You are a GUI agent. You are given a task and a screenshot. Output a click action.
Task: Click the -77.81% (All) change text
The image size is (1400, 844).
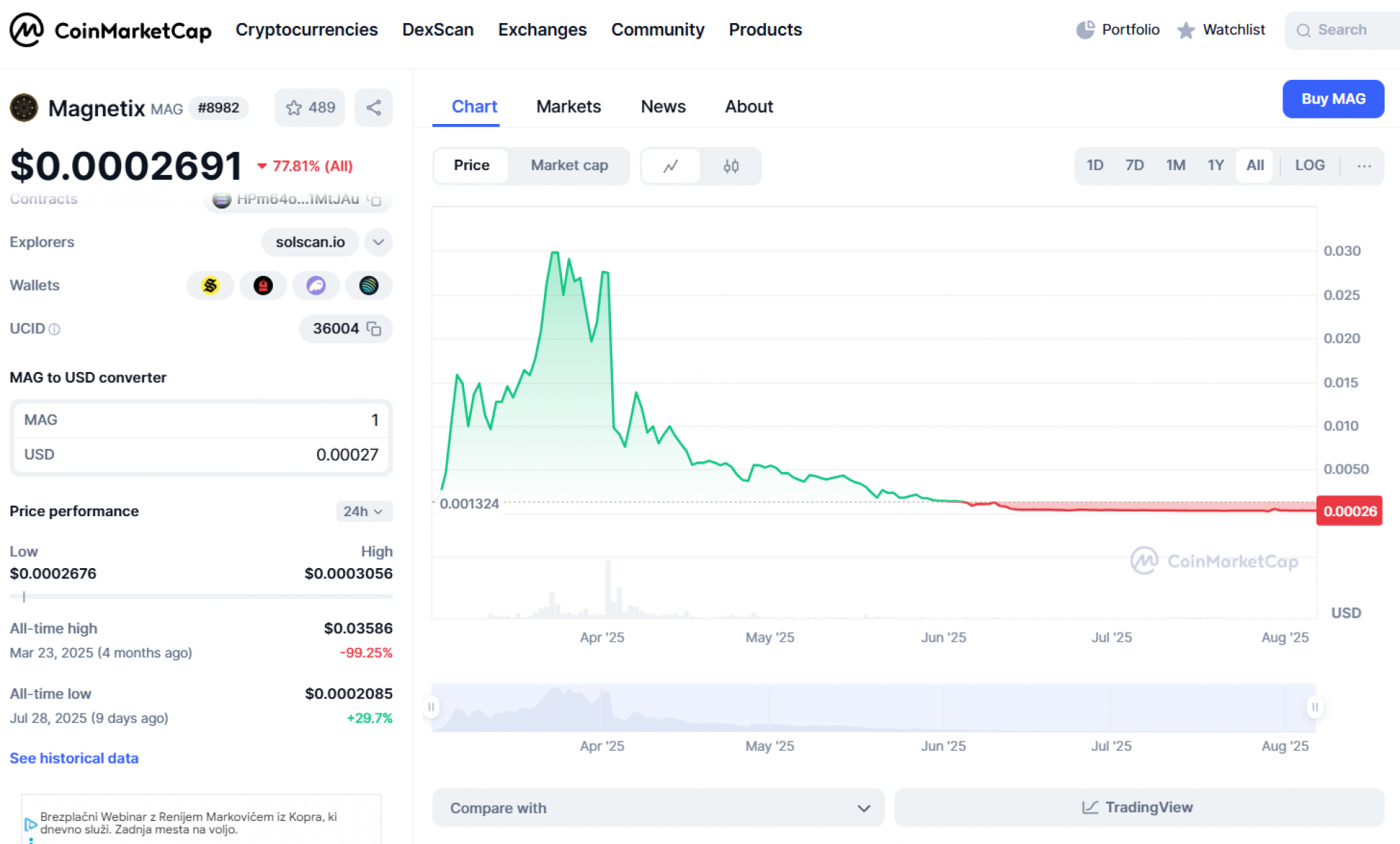tap(305, 166)
